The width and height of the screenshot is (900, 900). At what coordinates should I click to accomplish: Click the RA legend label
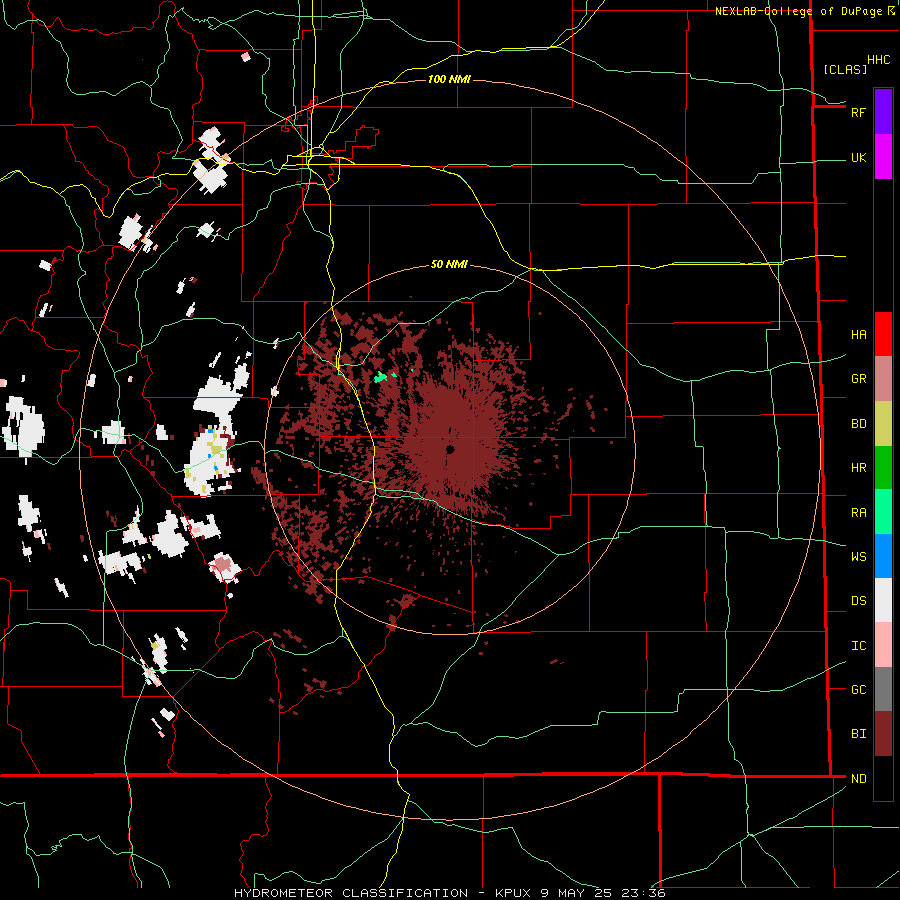(858, 513)
